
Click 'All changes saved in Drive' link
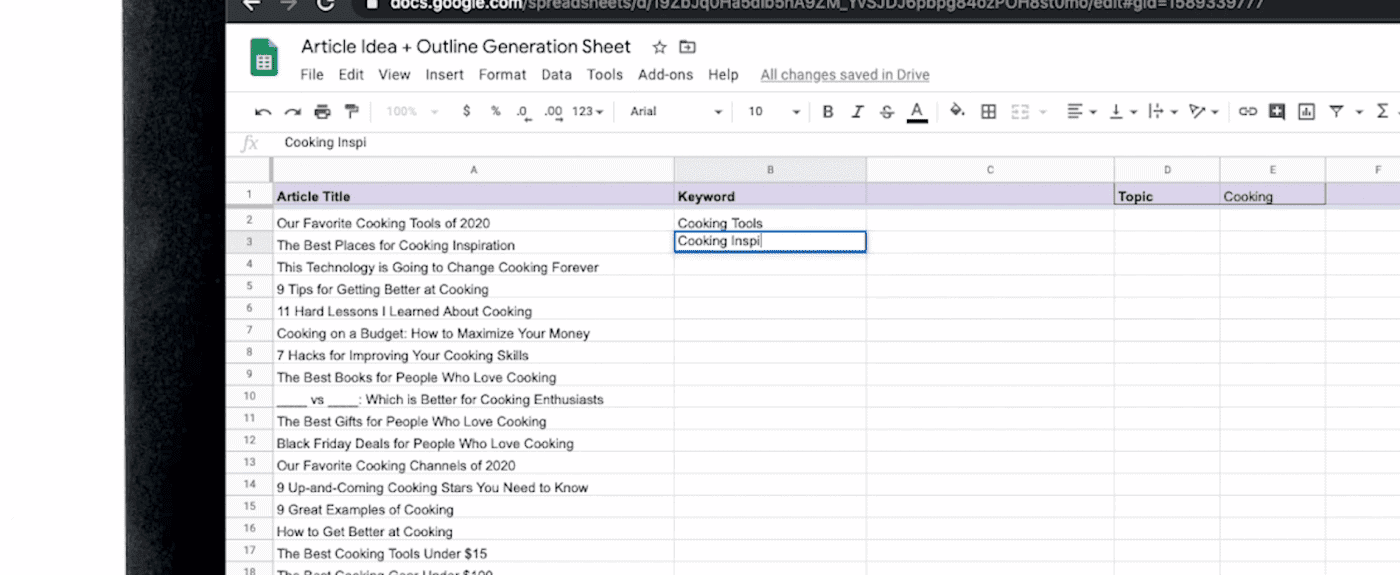tap(844, 75)
